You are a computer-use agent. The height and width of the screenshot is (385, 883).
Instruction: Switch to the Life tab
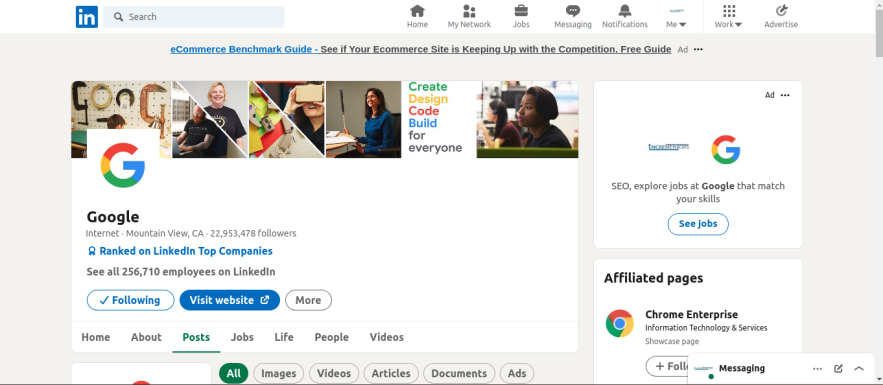click(284, 337)
